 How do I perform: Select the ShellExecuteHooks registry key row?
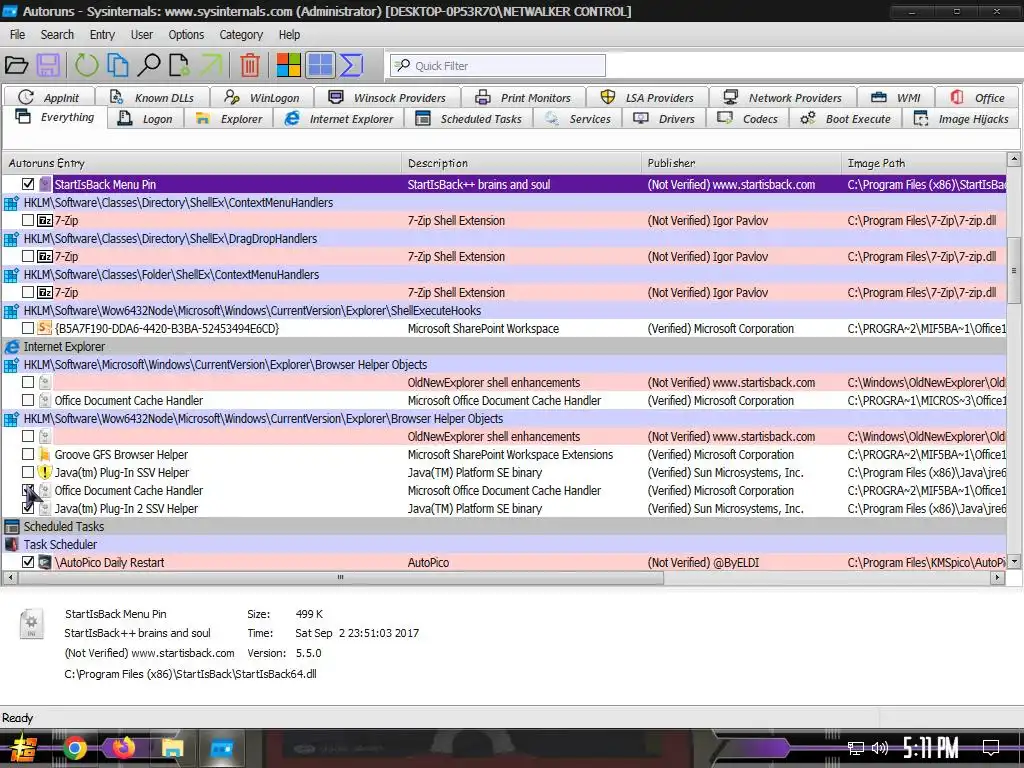coord(504,310)
